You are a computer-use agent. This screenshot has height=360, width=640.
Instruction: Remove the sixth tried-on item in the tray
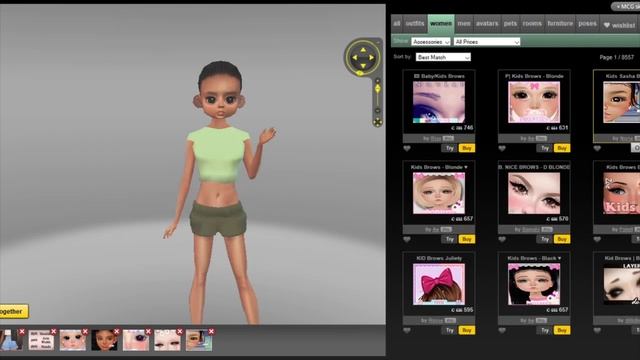(180, 332)
